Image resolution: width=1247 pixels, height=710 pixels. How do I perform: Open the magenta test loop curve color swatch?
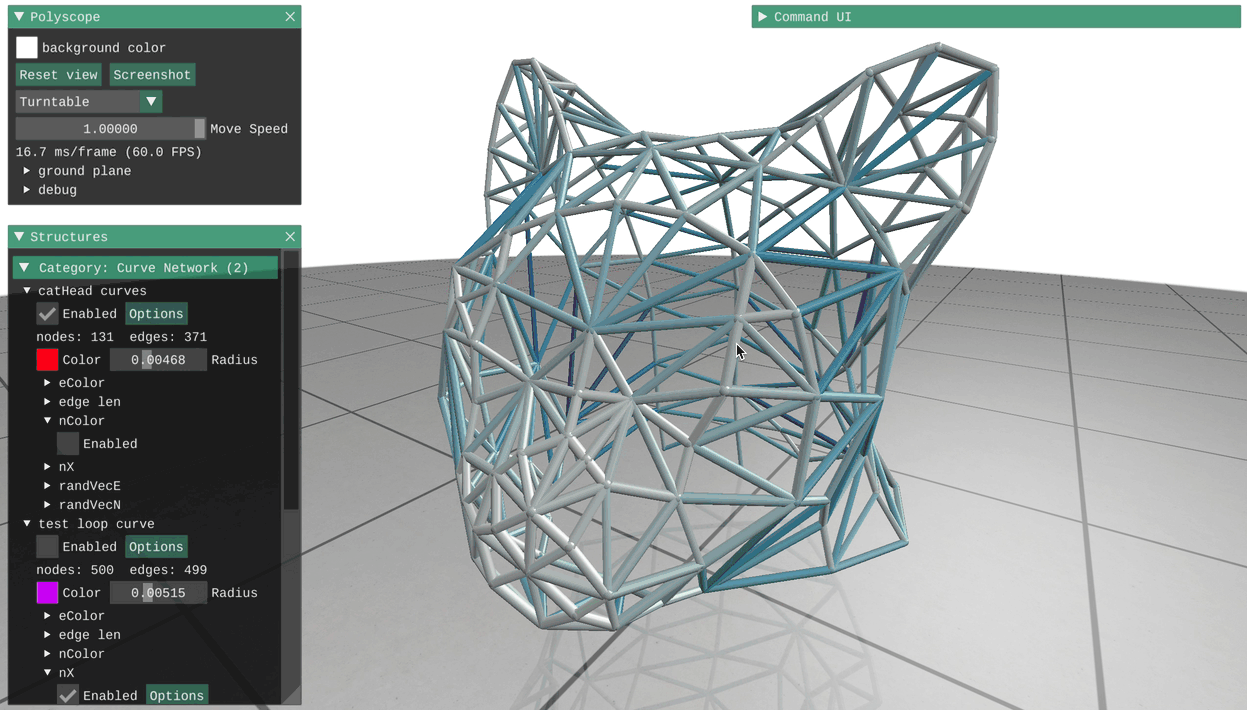47,593
